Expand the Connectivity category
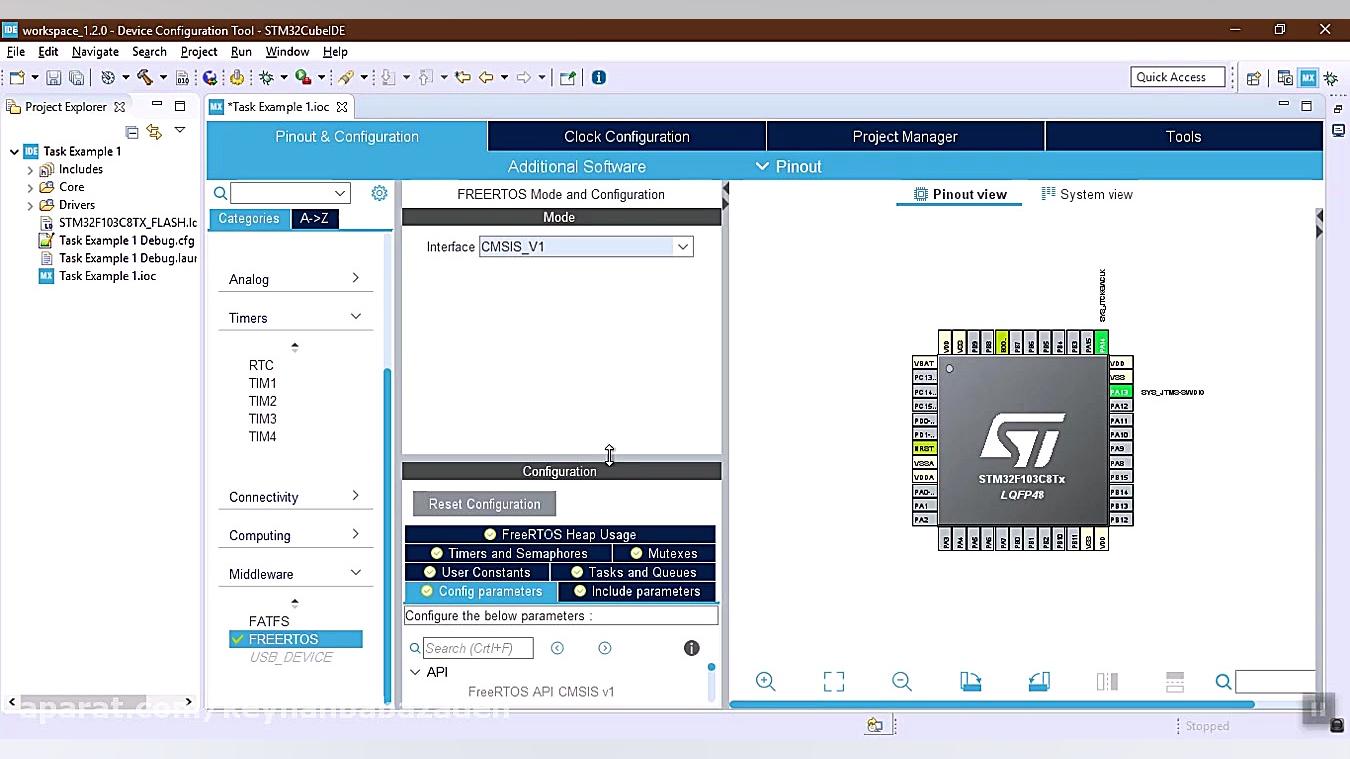Image resolution: width=1350 pixels, height=759 pixels. tap(295, 496)
